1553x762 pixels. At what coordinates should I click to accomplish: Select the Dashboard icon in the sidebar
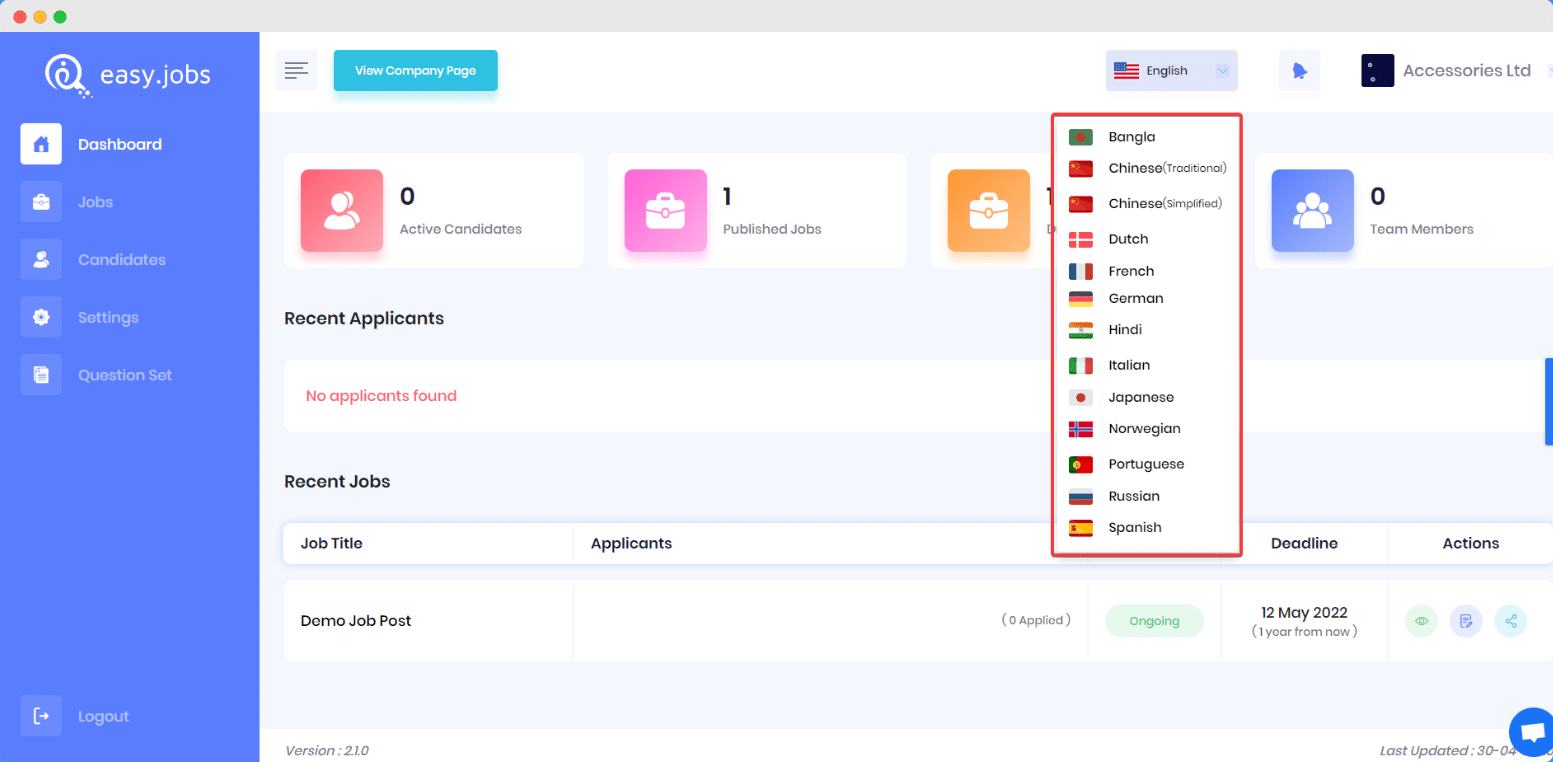click(40, 144)
